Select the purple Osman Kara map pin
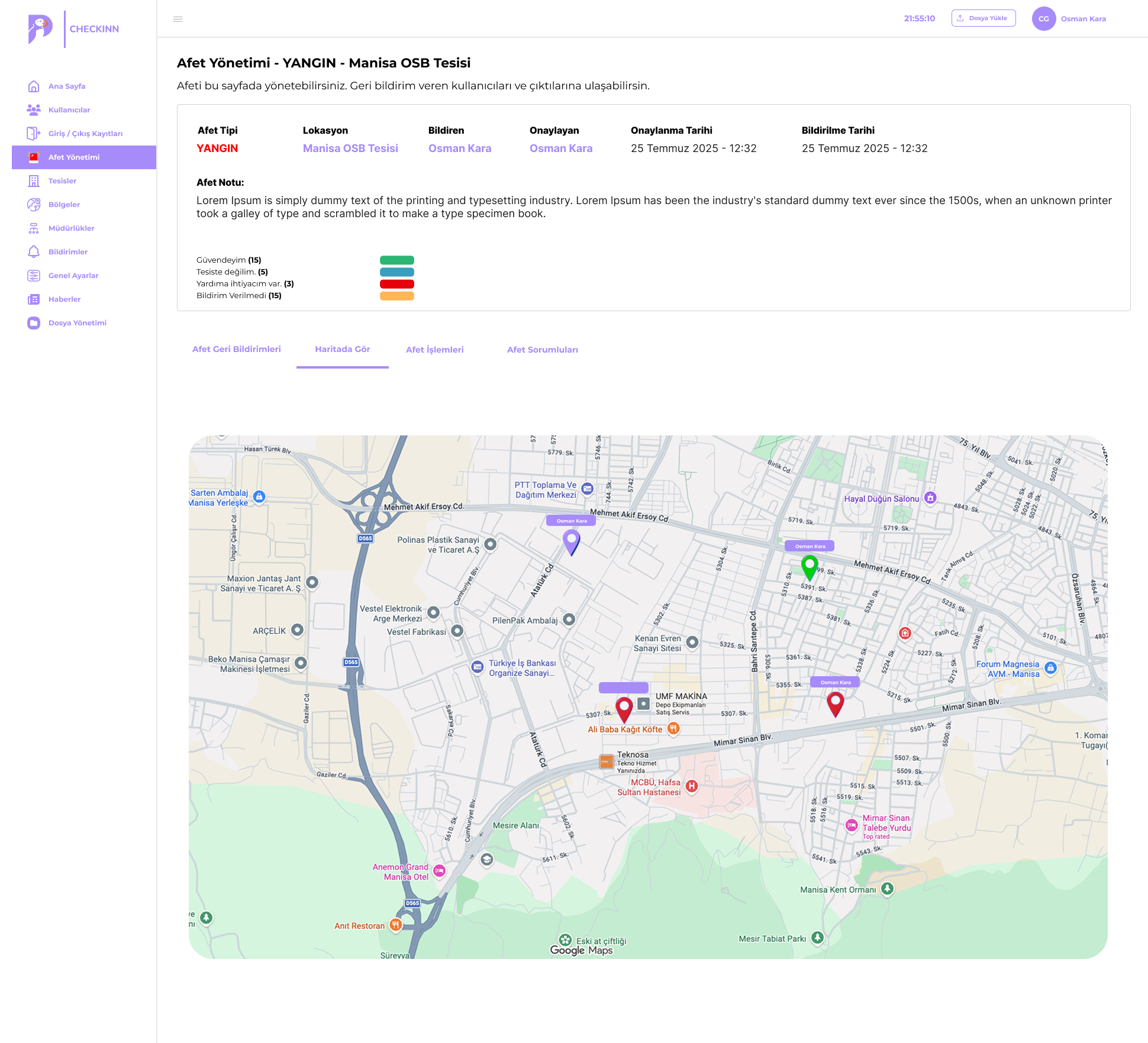This screenshot has height=1043, width=1148. click(x=571, y=543)
